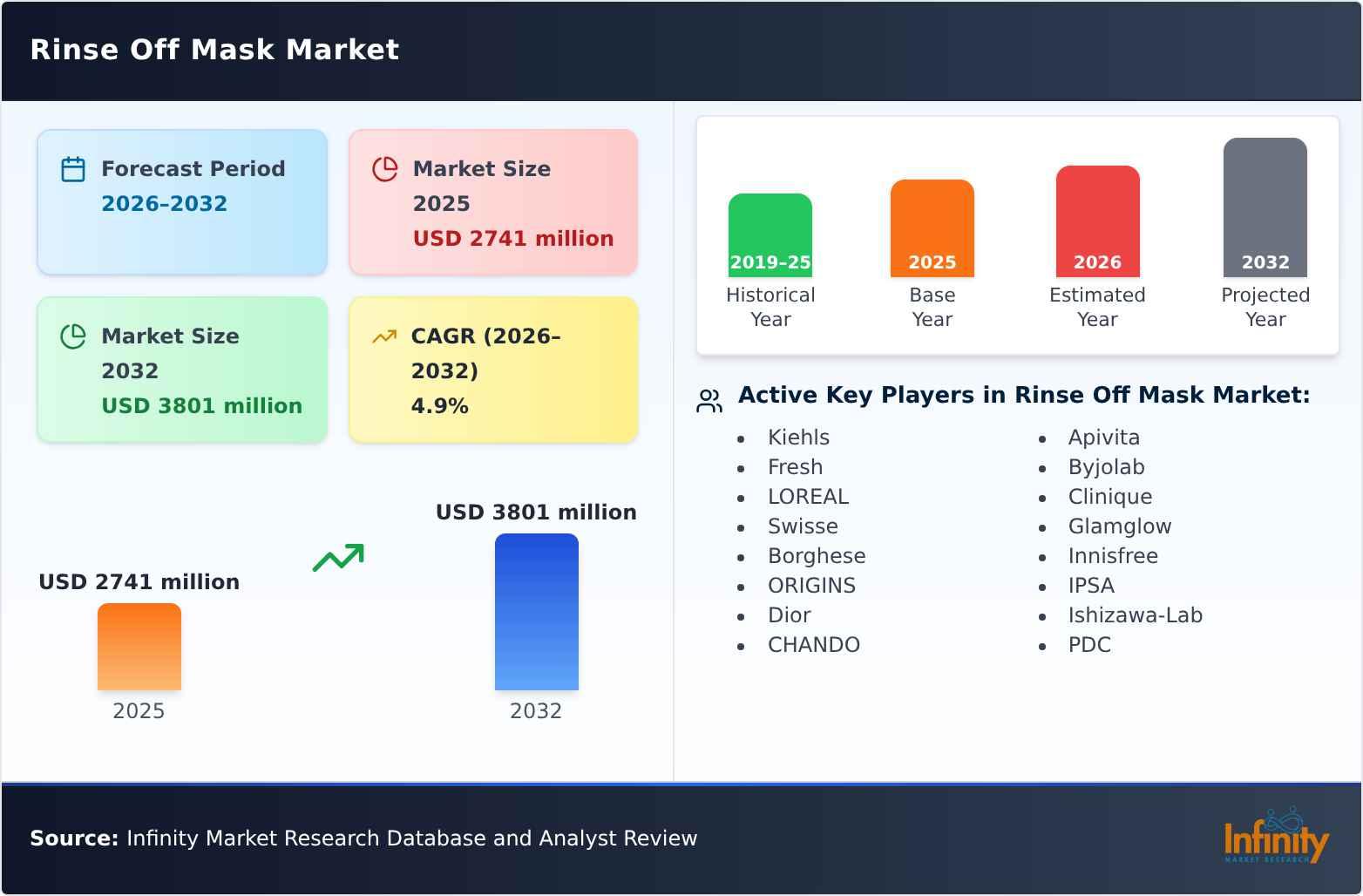The width and height of the screenshot is (1363, 896).
Task: Click the calendar icon beside Forecast Period
Action: click(72, 166)
